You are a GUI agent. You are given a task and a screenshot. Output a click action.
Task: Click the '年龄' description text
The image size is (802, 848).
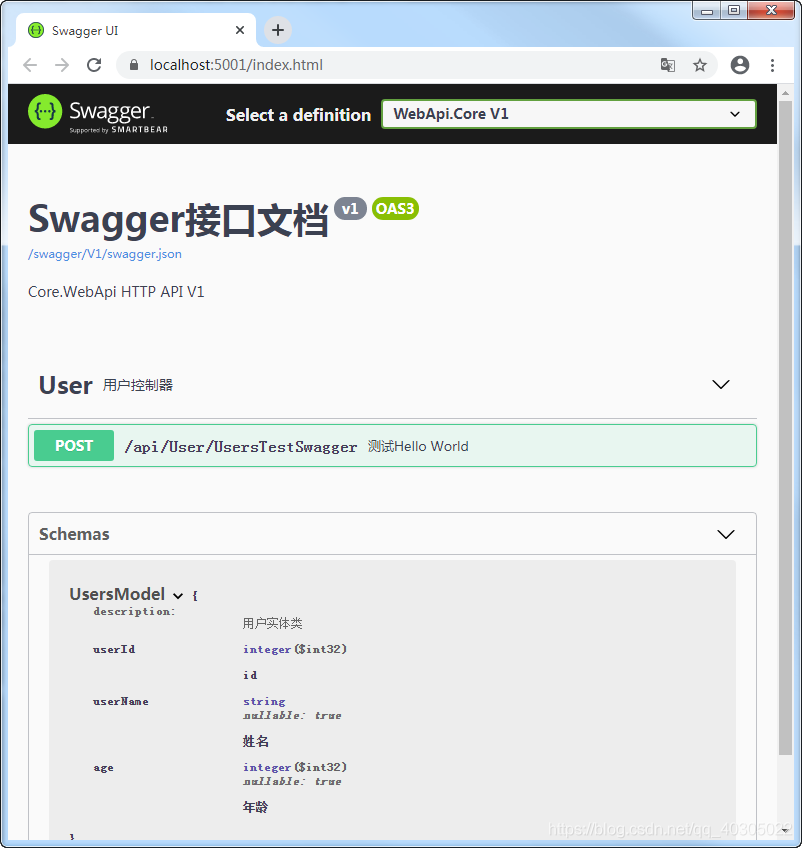255,807
